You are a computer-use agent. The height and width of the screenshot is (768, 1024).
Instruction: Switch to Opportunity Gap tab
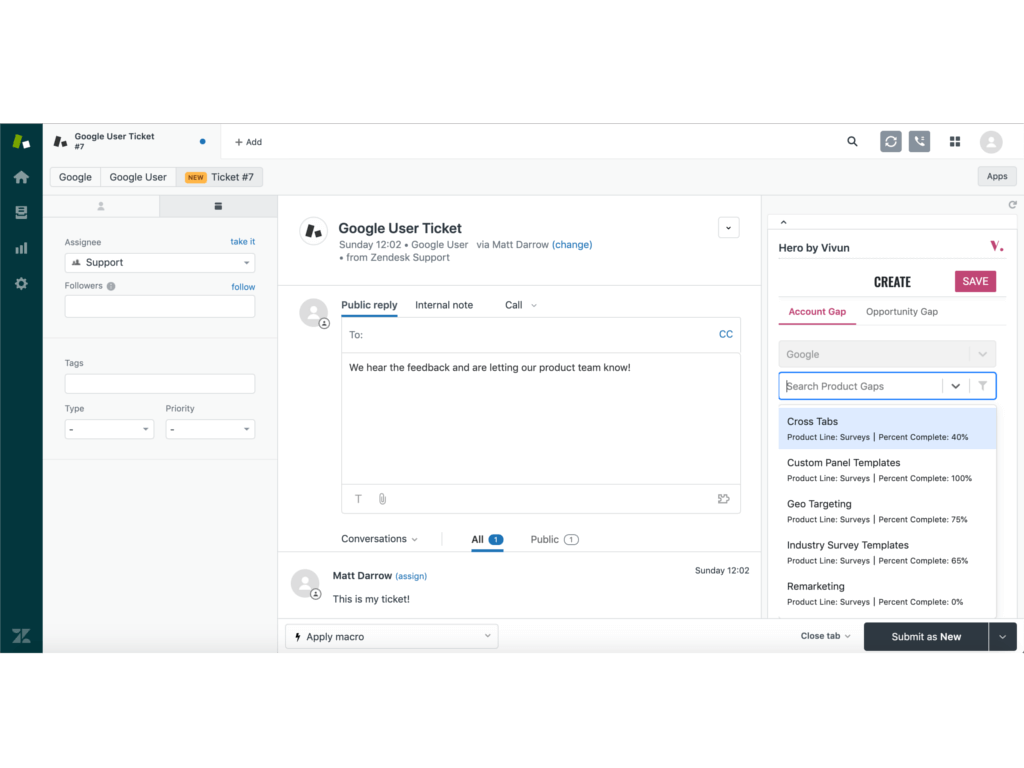click(x=901, y=312)
